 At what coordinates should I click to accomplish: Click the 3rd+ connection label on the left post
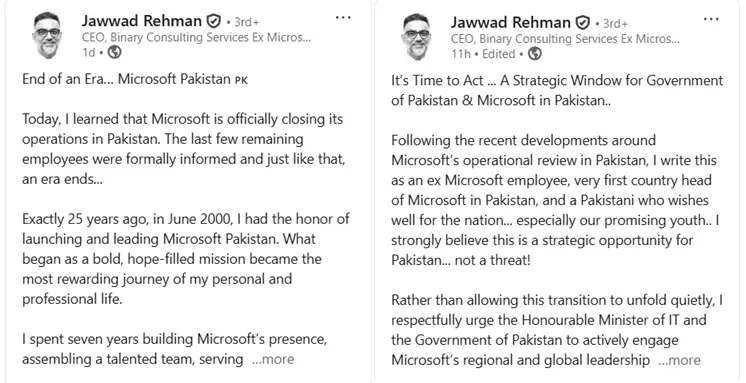click(246, 22)
